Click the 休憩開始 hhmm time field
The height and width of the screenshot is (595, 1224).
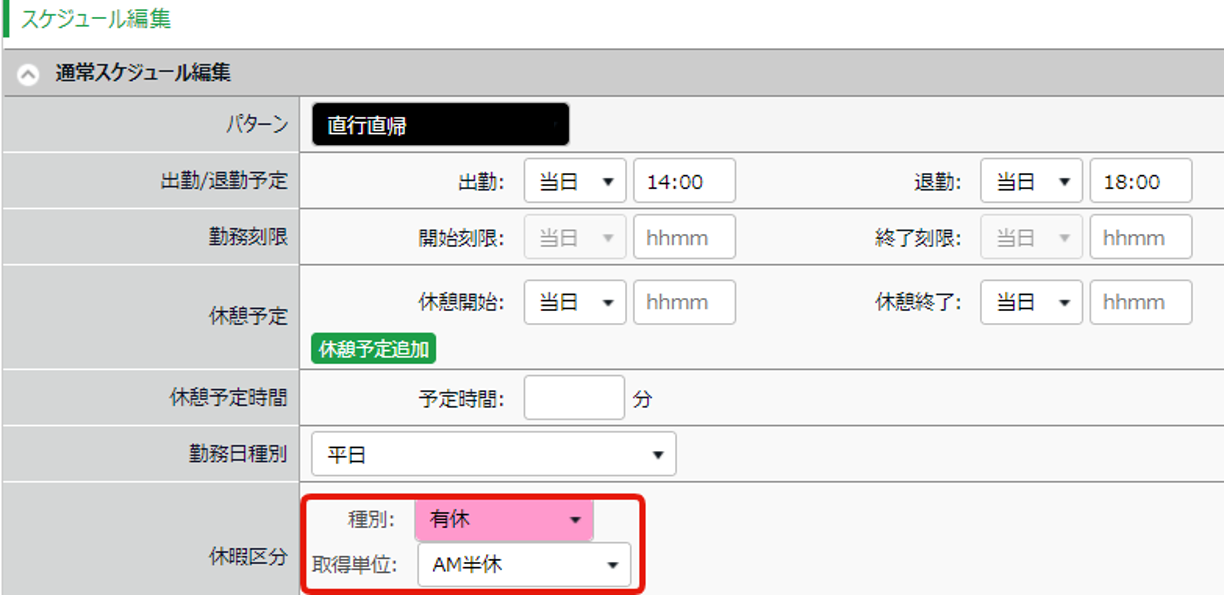[x=684, y=302]
